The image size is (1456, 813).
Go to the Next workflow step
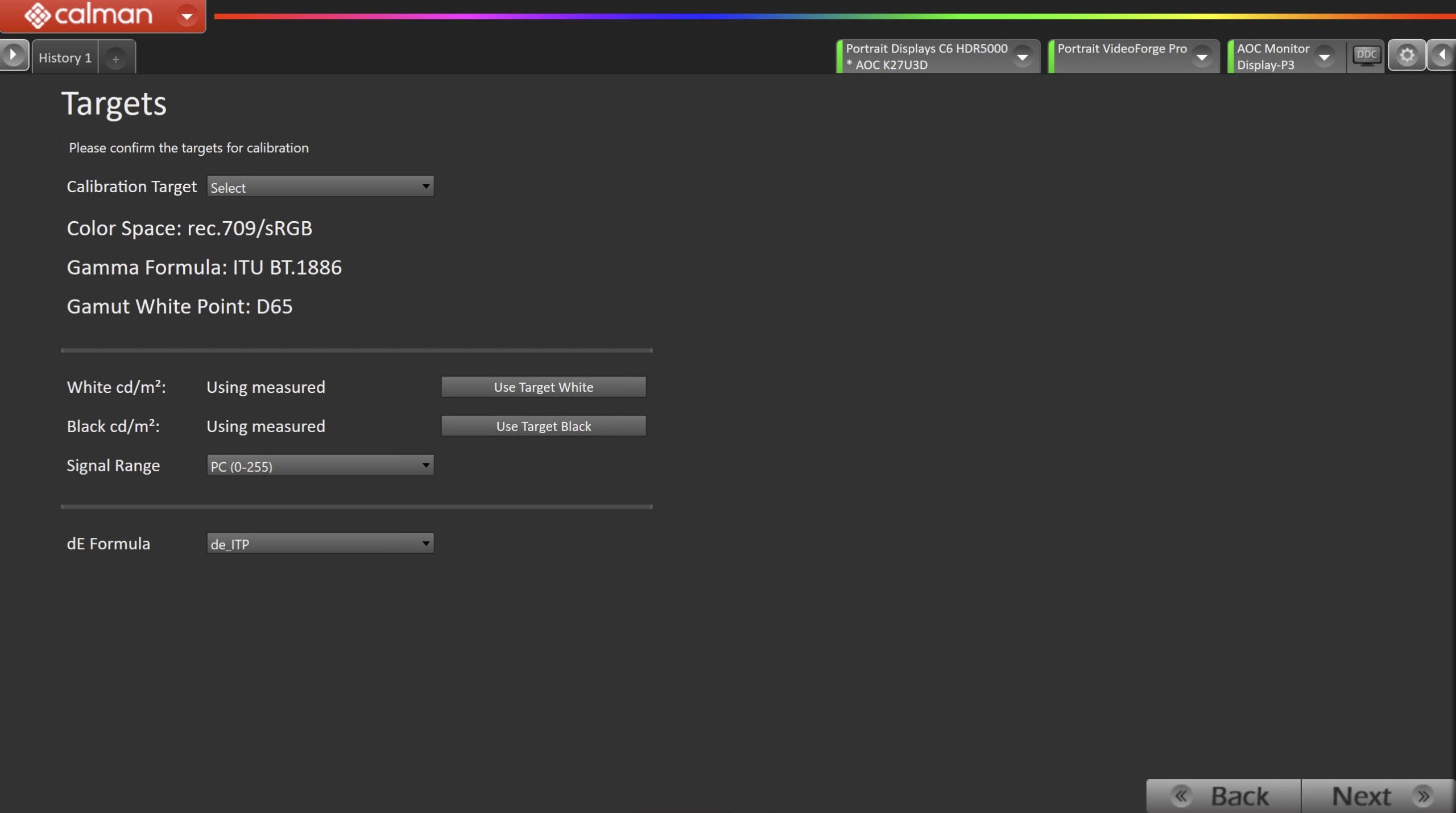1378,796
